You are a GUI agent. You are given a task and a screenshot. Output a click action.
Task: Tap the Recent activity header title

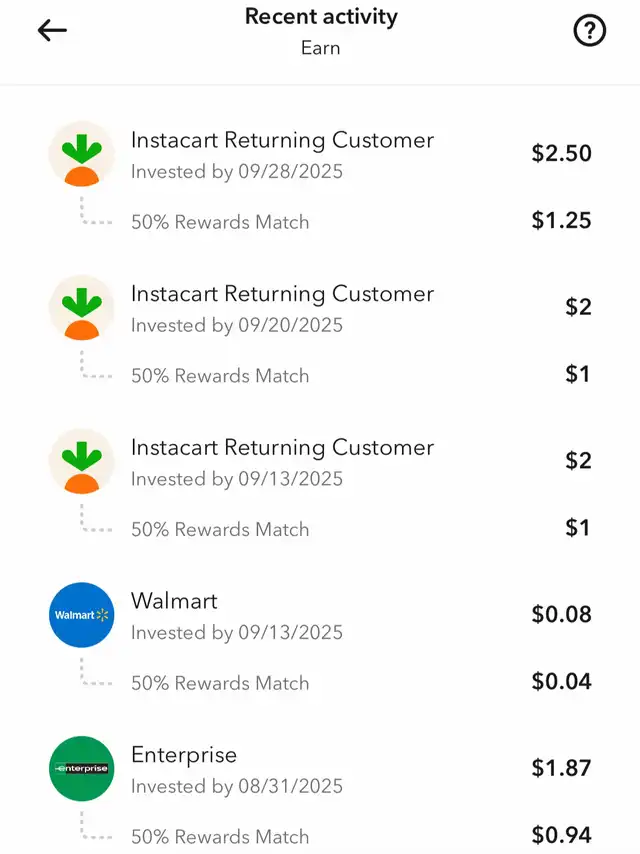pyautogui.click(x=321, y=16)
